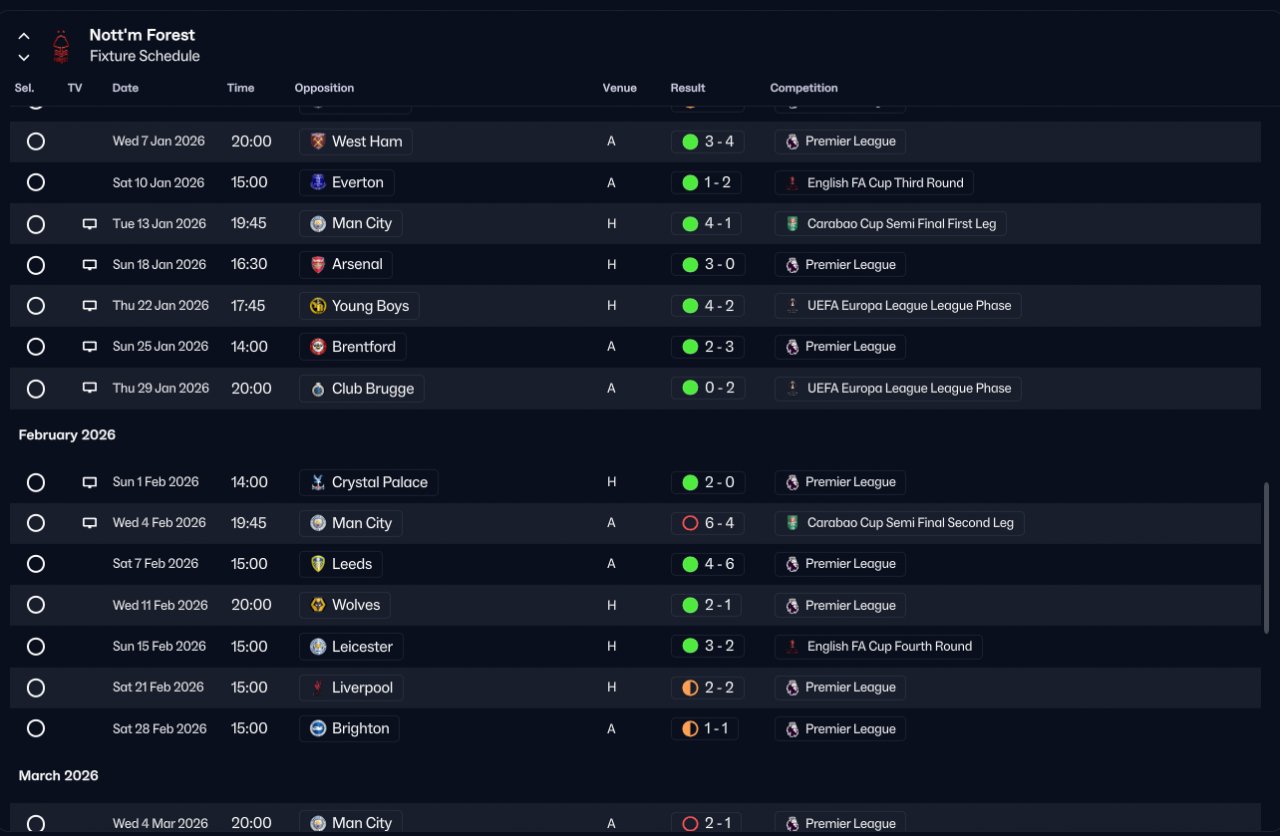
Task: Click the West Ham club badge
Action: 318,142
